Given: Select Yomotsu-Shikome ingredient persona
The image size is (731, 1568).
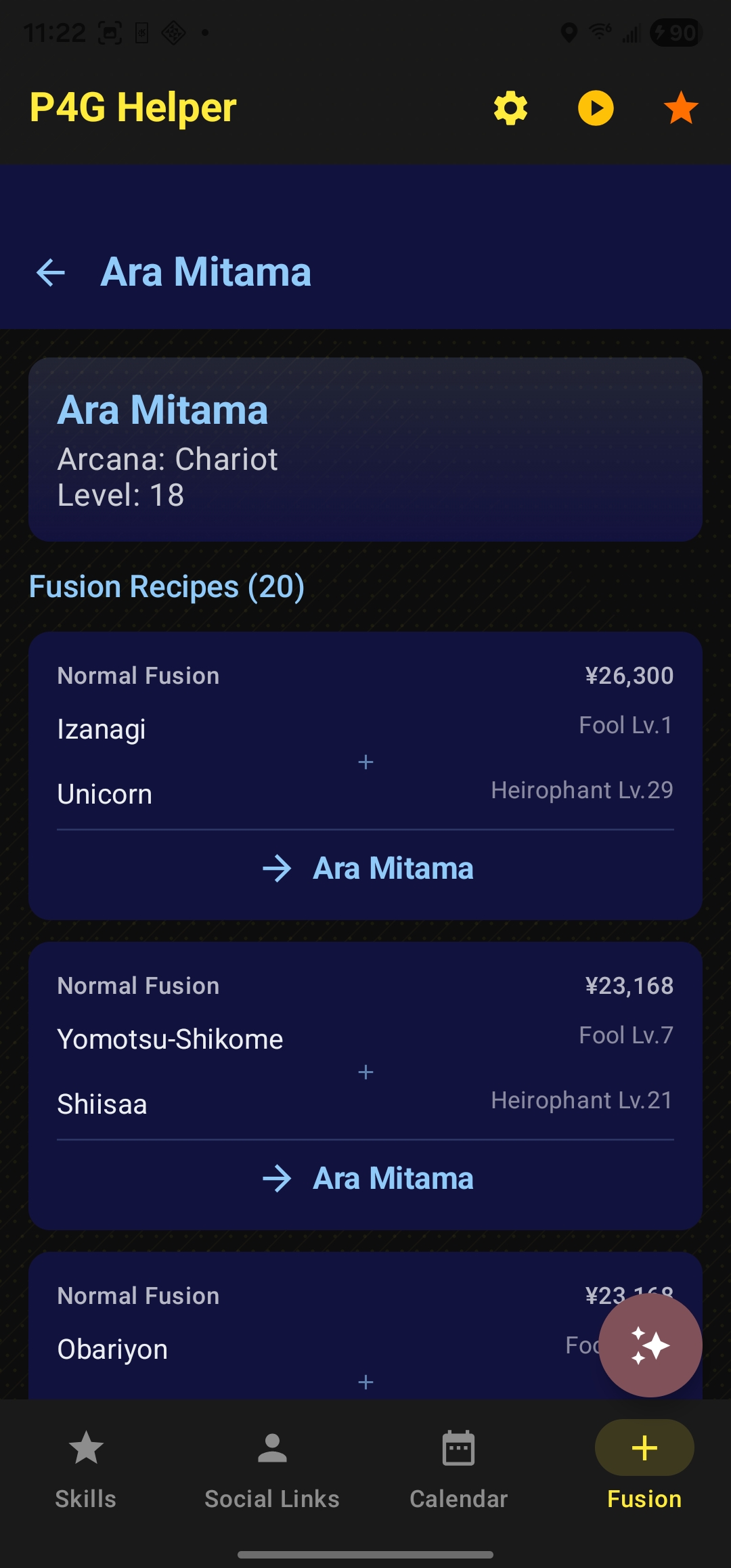Looking at the screenshot, I should click(x=170, y=1039).
